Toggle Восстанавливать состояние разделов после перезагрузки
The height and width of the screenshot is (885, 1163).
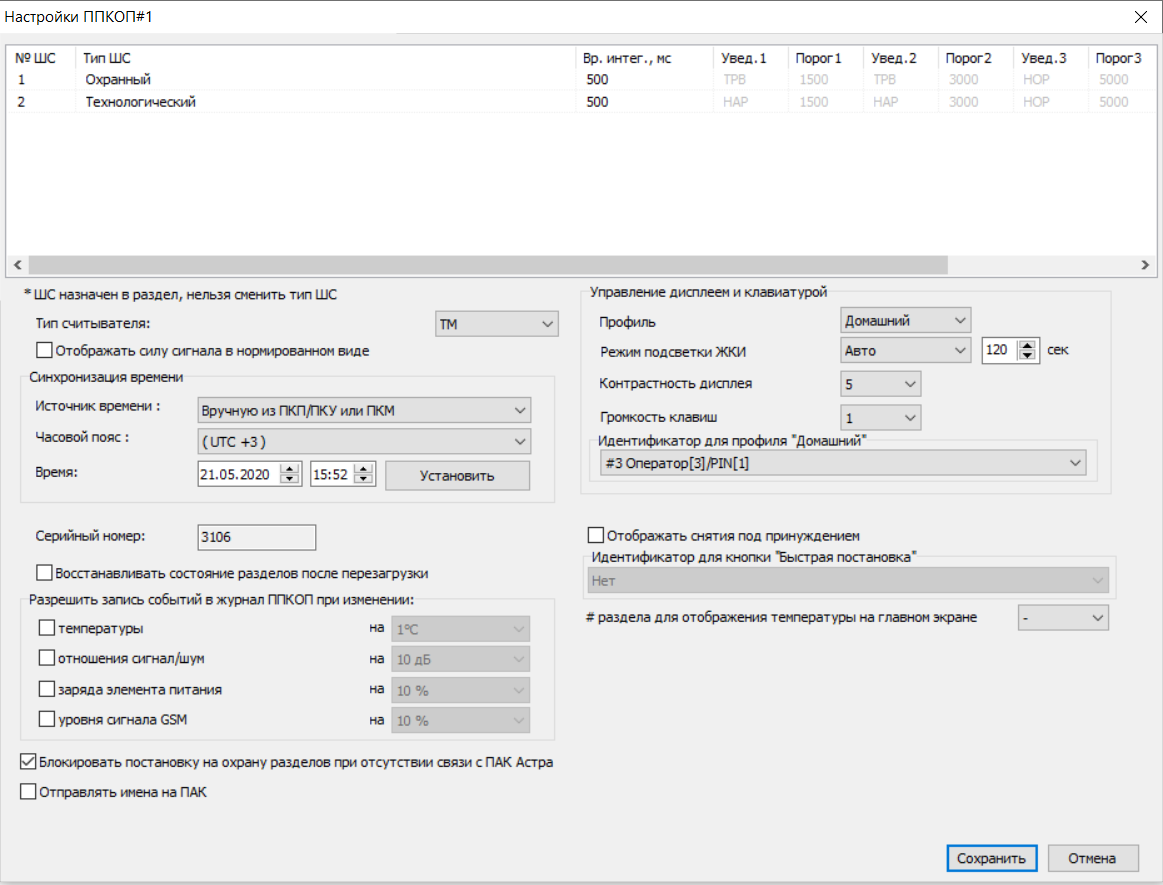(x=44, y=573)
